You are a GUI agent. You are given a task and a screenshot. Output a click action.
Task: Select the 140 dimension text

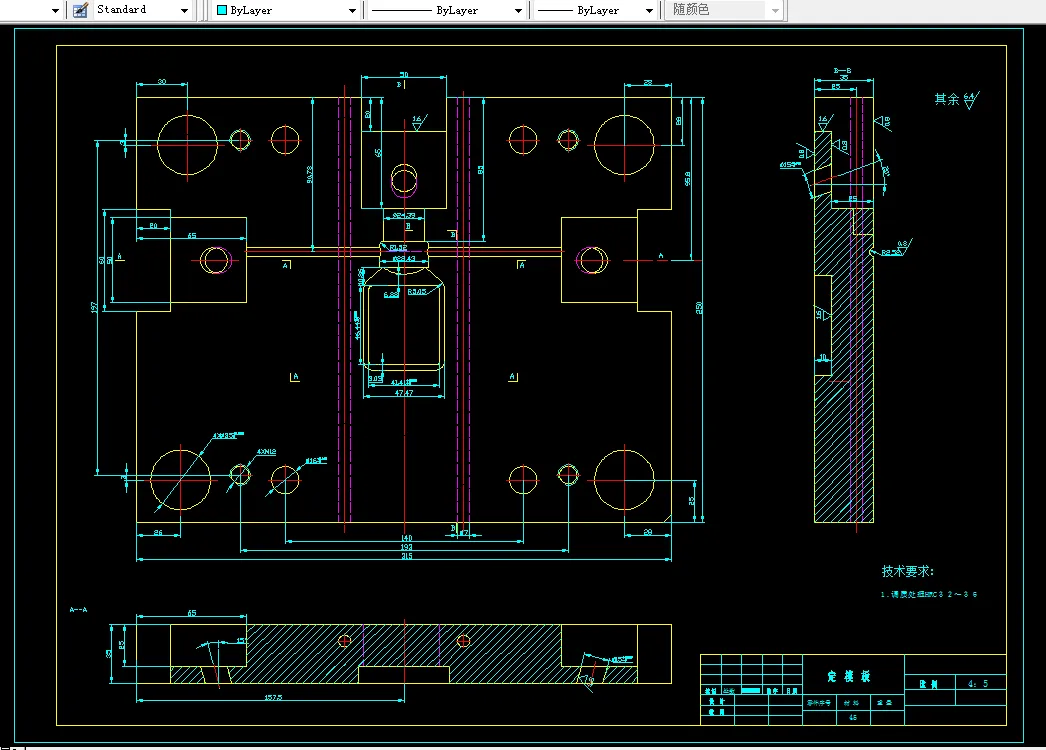406,537
